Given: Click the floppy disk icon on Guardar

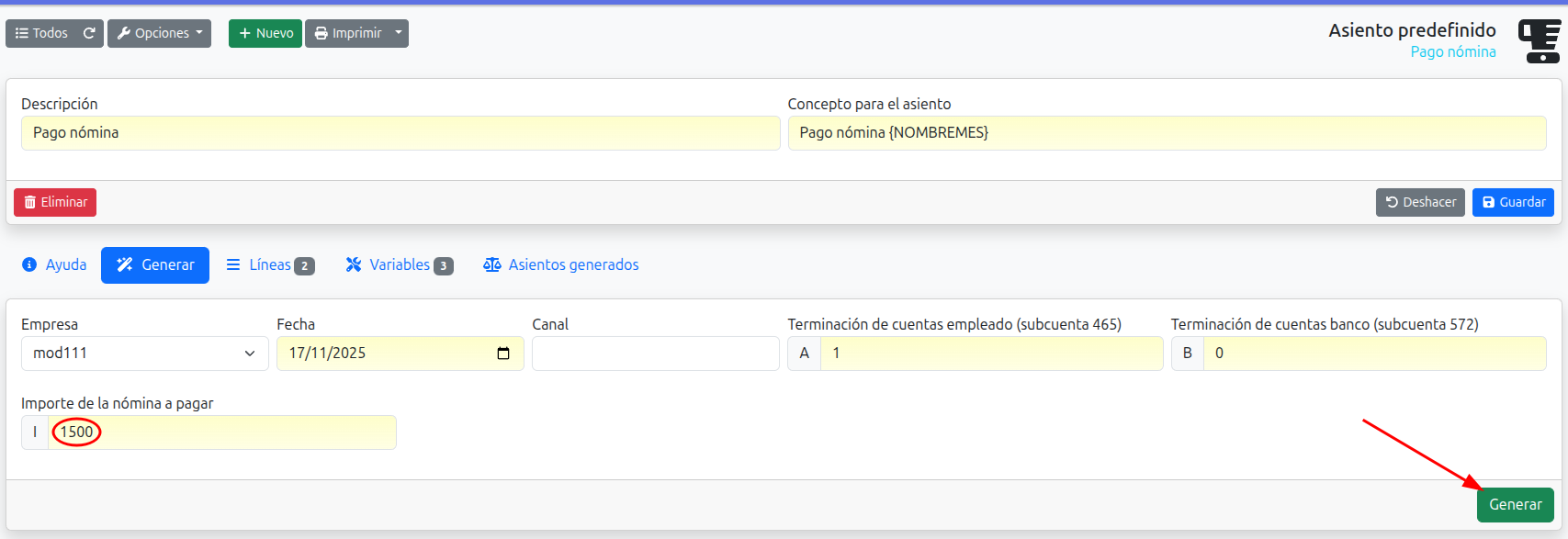Looking at the screenshot, I should pyautogui.click(x=1488, y=202).
